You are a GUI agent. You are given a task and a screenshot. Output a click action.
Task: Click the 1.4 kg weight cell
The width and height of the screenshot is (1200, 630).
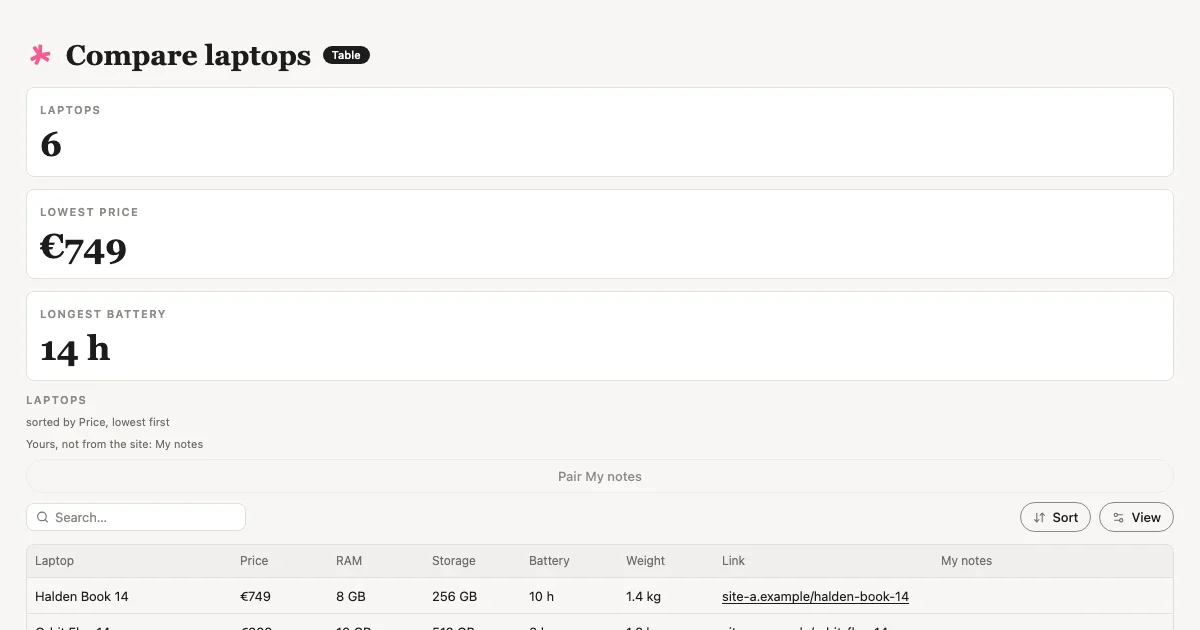(x=643, y=597)
